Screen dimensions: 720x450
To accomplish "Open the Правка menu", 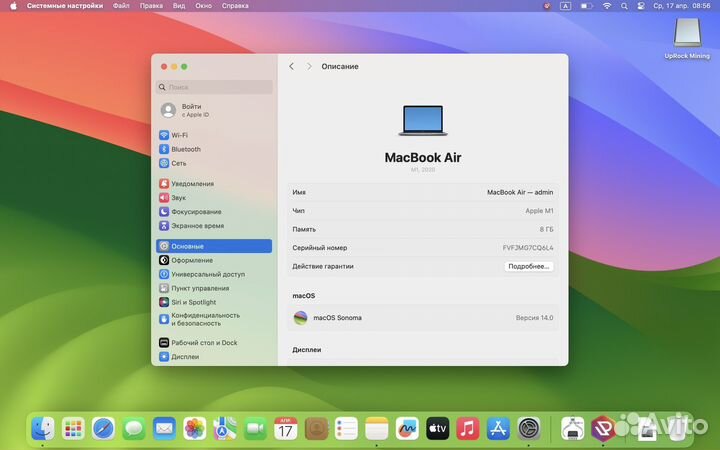I will point(151,6).
